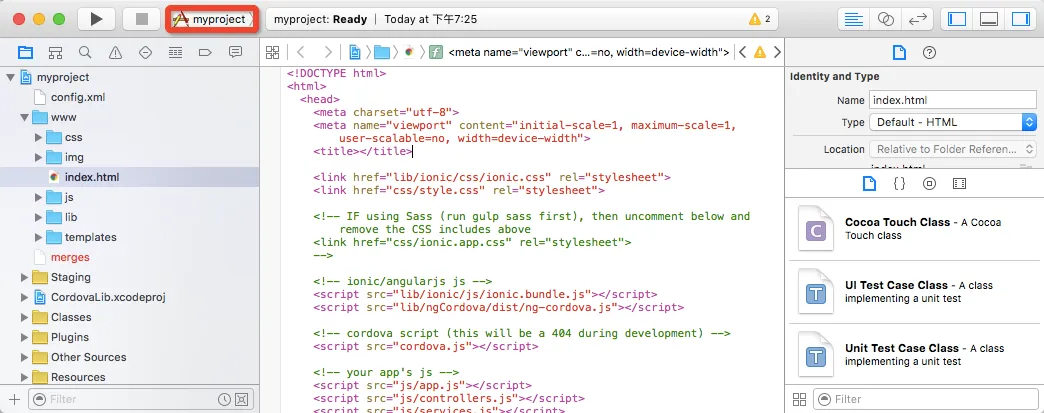Open the Test navigator tab
Viewport: 1044px width, 413px height.
145,52
